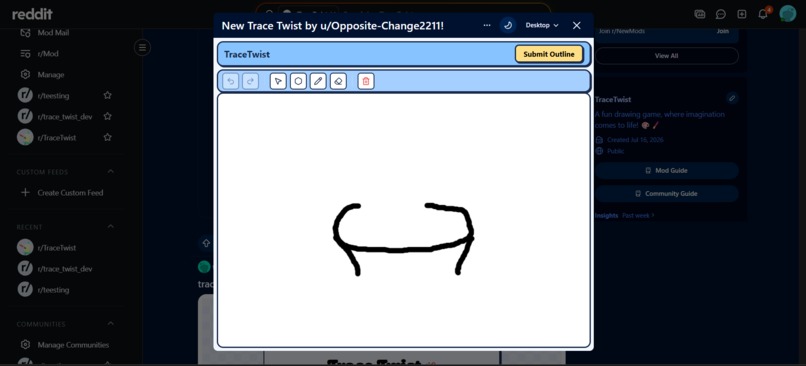This screenshot has height=366, width=806.
Task: Open chat from header
Action: pyautogui.click(x=721, y=14)
